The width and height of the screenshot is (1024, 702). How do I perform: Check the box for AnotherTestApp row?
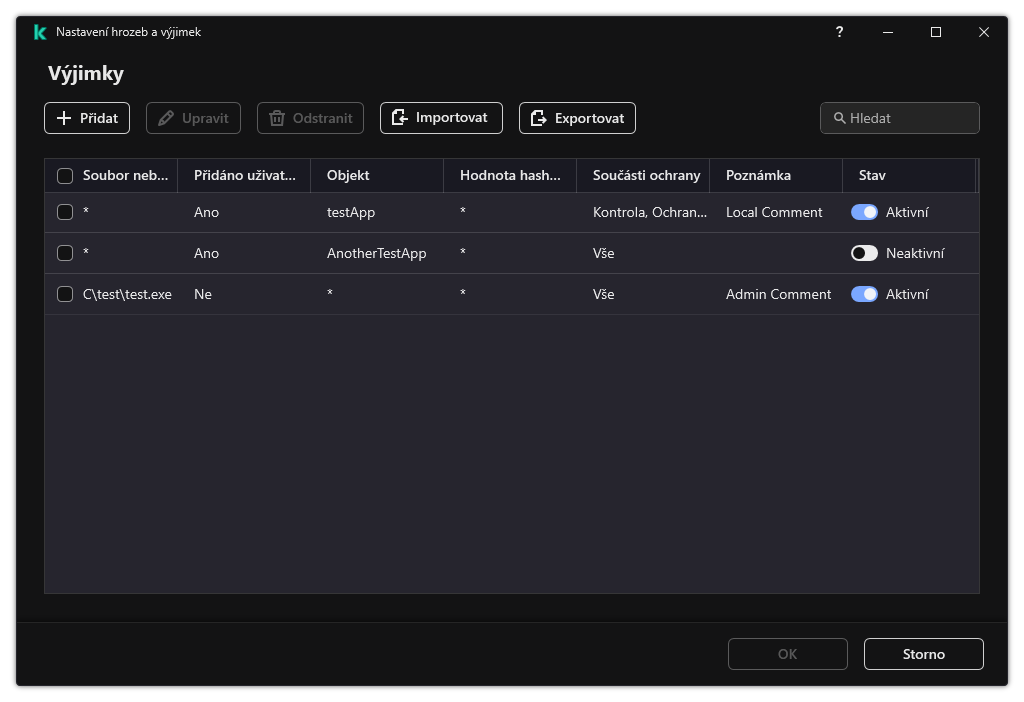[65, 253]
